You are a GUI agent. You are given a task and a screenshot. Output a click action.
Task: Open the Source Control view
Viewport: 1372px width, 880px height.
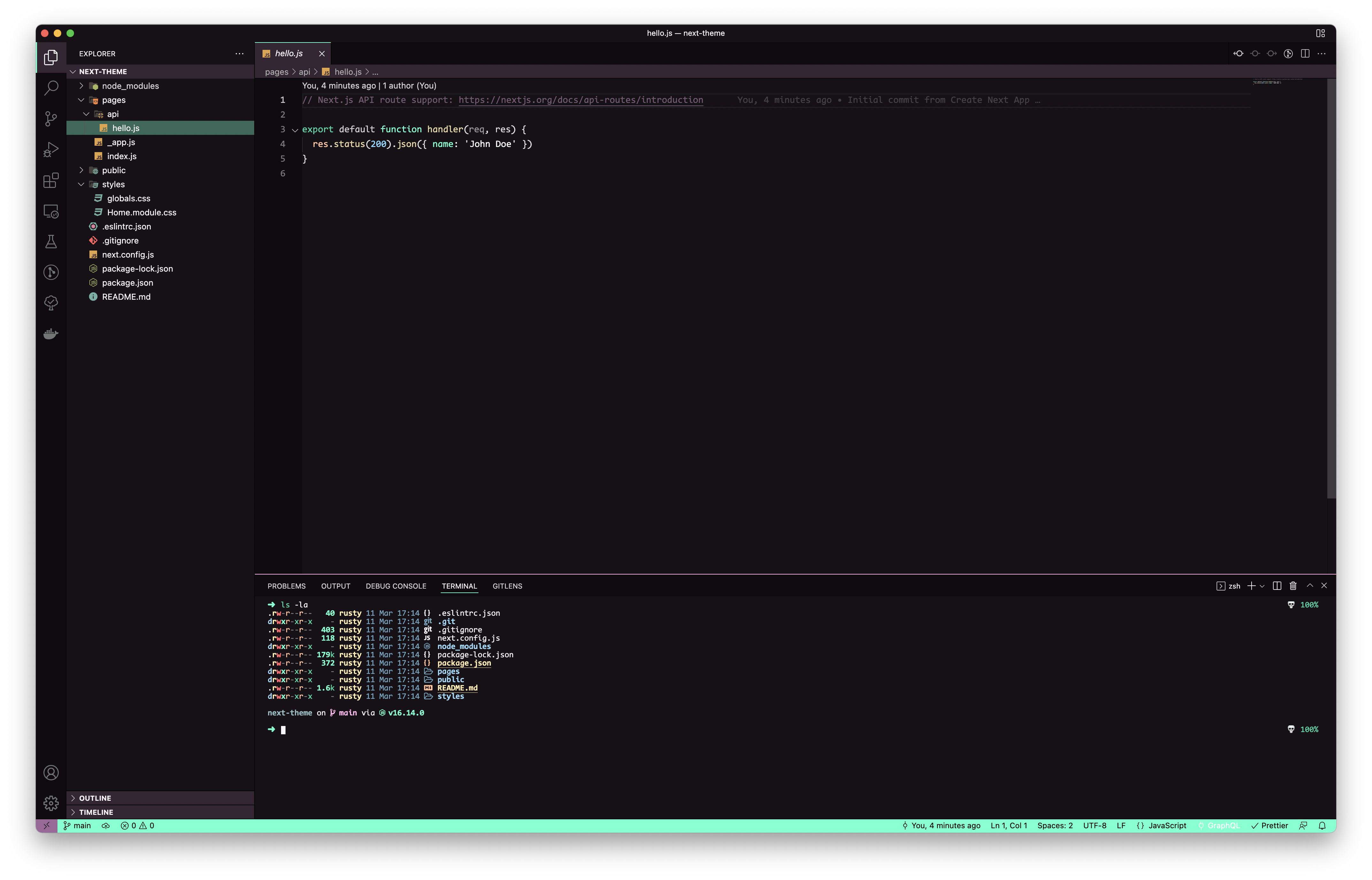point(51,119)
